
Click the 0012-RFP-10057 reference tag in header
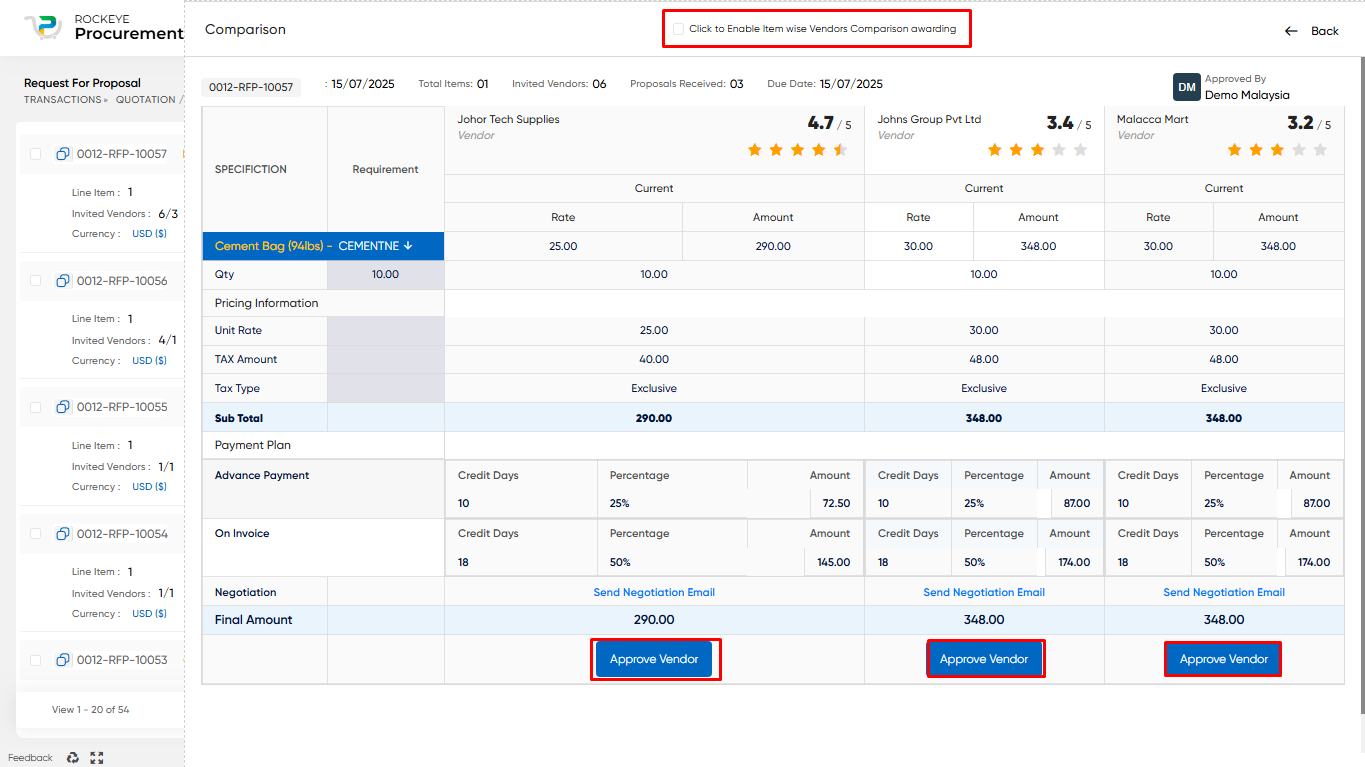click(251, 87)
